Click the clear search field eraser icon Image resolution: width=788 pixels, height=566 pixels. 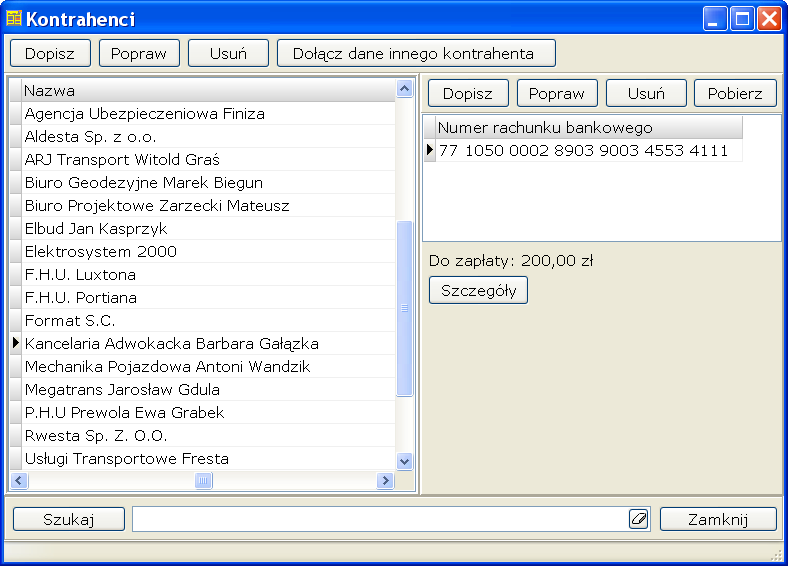click(639, 519)
